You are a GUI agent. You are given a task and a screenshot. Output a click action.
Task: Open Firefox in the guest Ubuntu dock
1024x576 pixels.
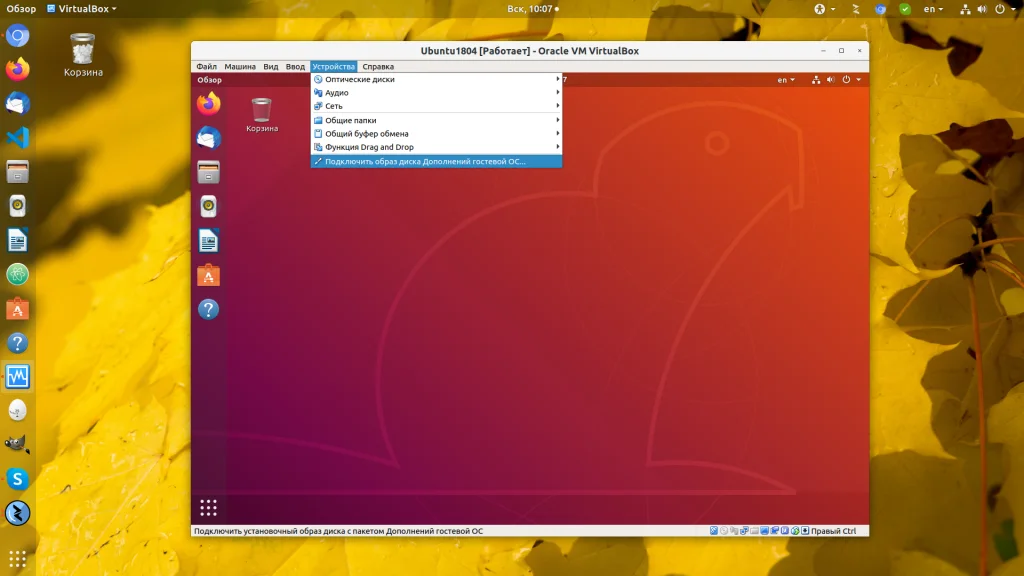pyautogui.click(x=208, y=104)
